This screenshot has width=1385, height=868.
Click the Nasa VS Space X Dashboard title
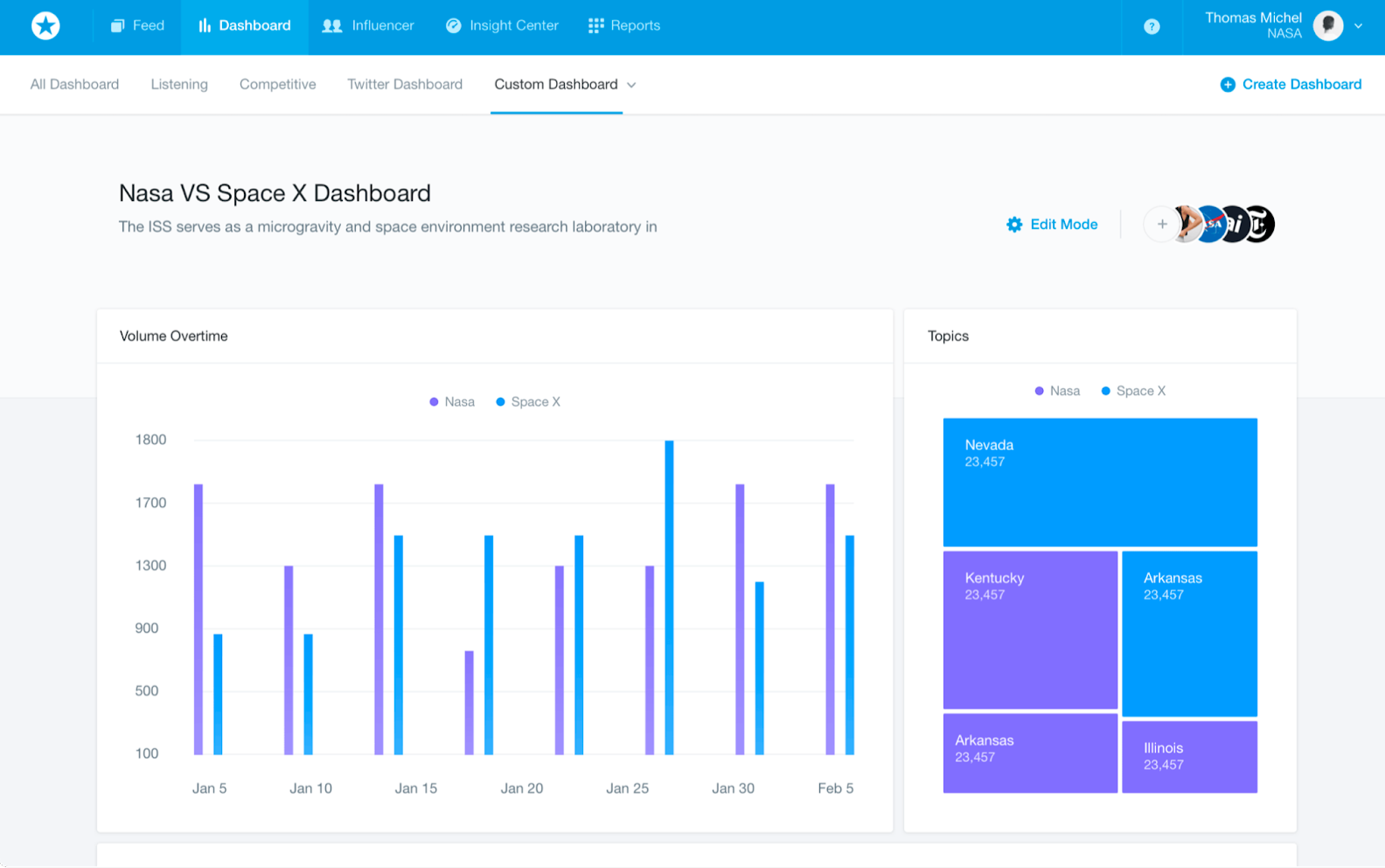click(x=275, y=193)
